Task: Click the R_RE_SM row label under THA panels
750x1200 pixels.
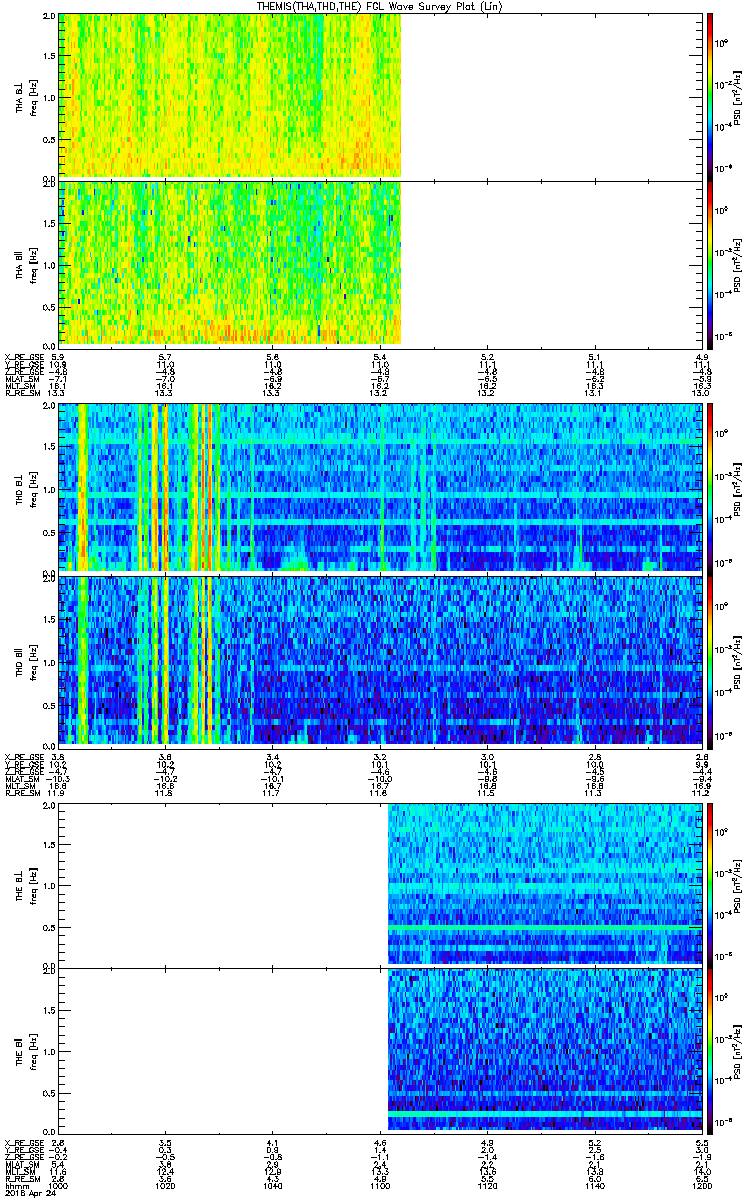Action: pos(21,393)
